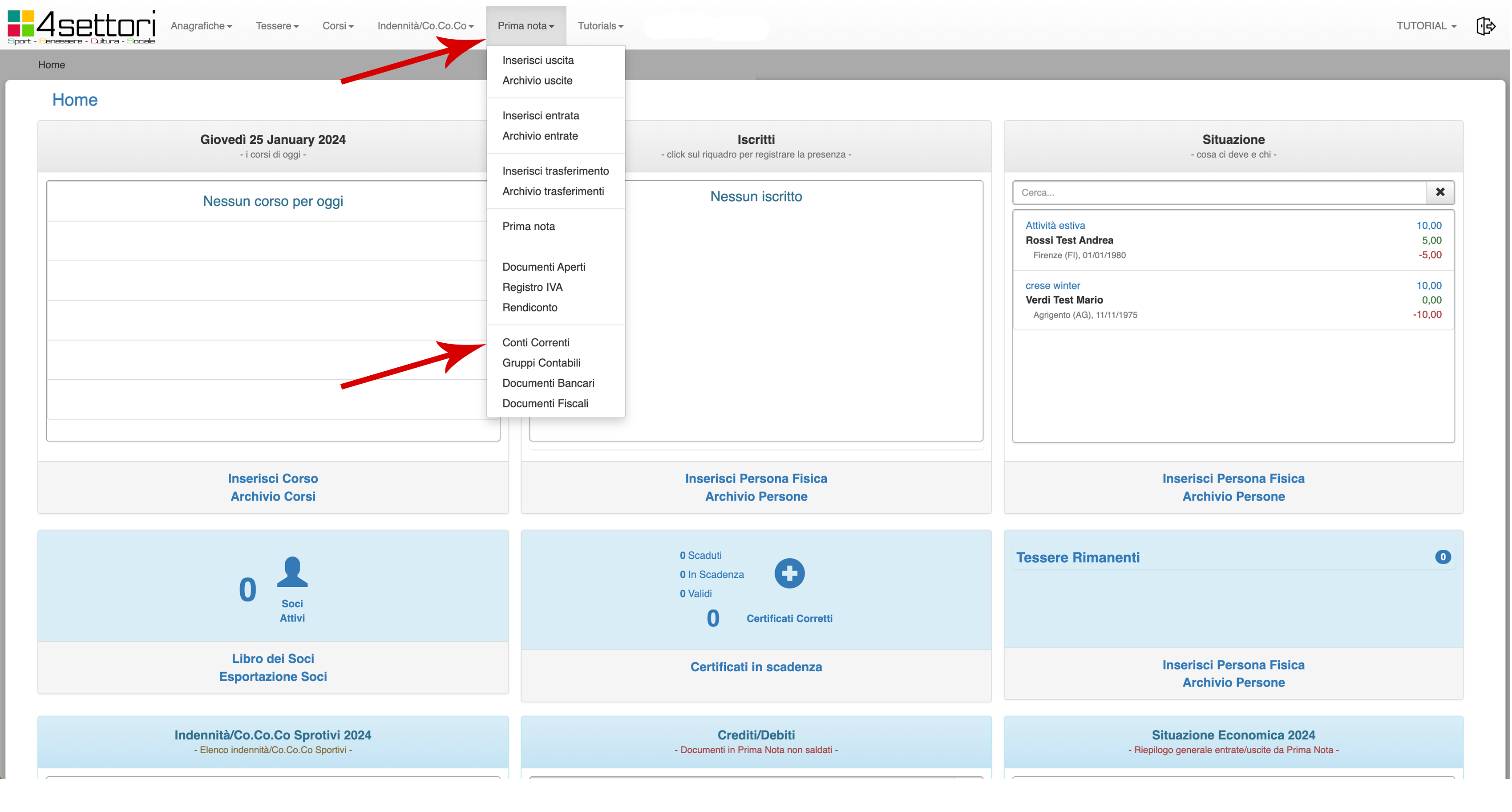Viewport: 1512px width, 812px height.
Task: Click the 4settori logo
Action: (x=81, y=26)
